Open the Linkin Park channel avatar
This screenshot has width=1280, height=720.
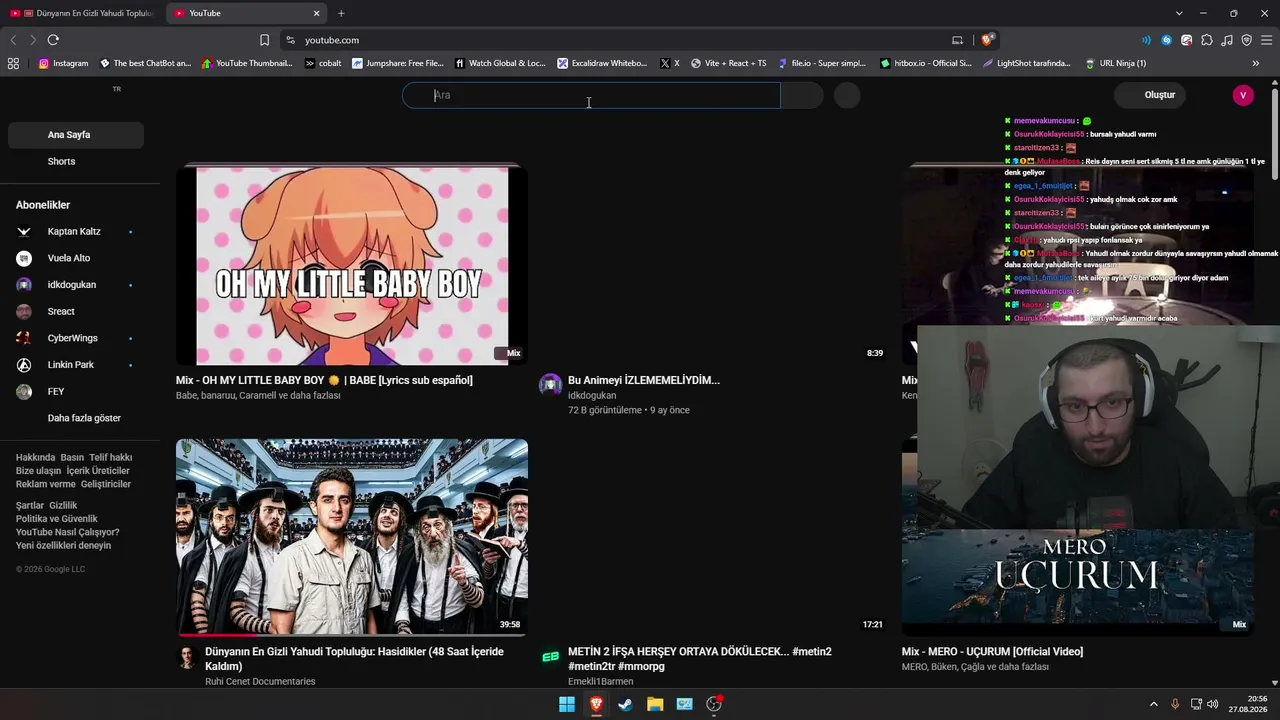point(24,365)
